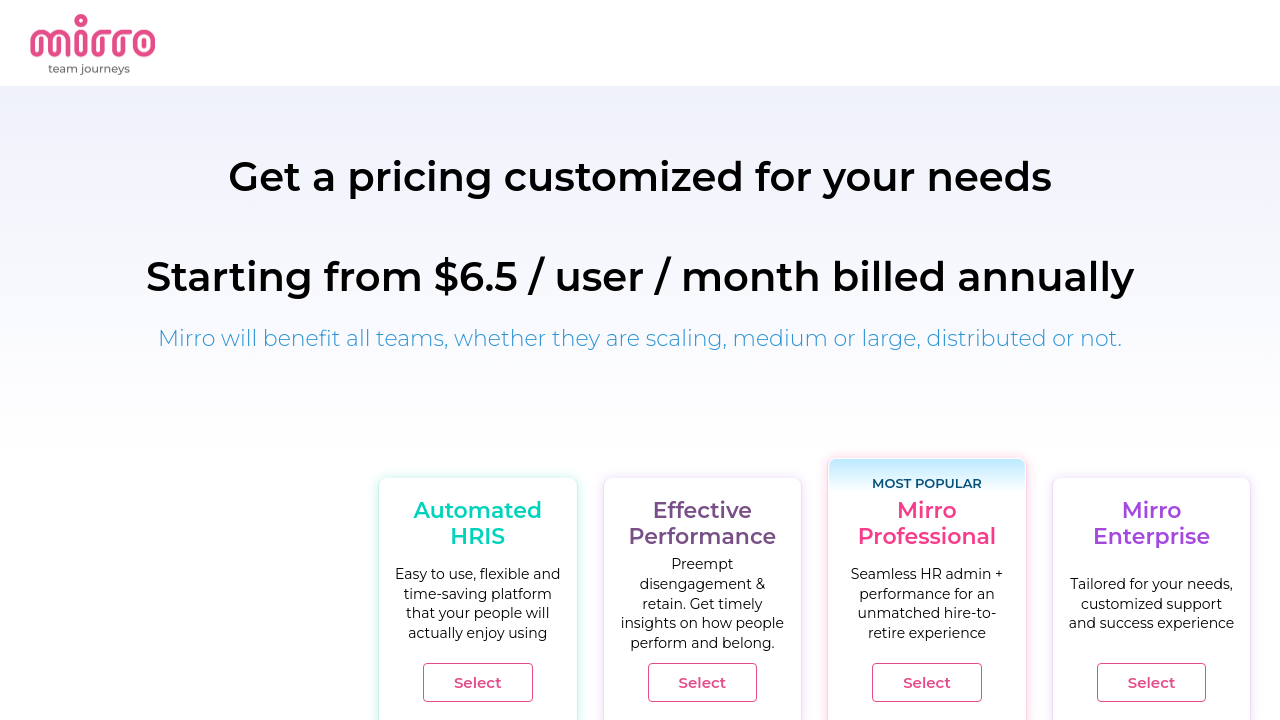Click the Automated HRIS plan title
Screen dimensions: 1280x720
477,523
